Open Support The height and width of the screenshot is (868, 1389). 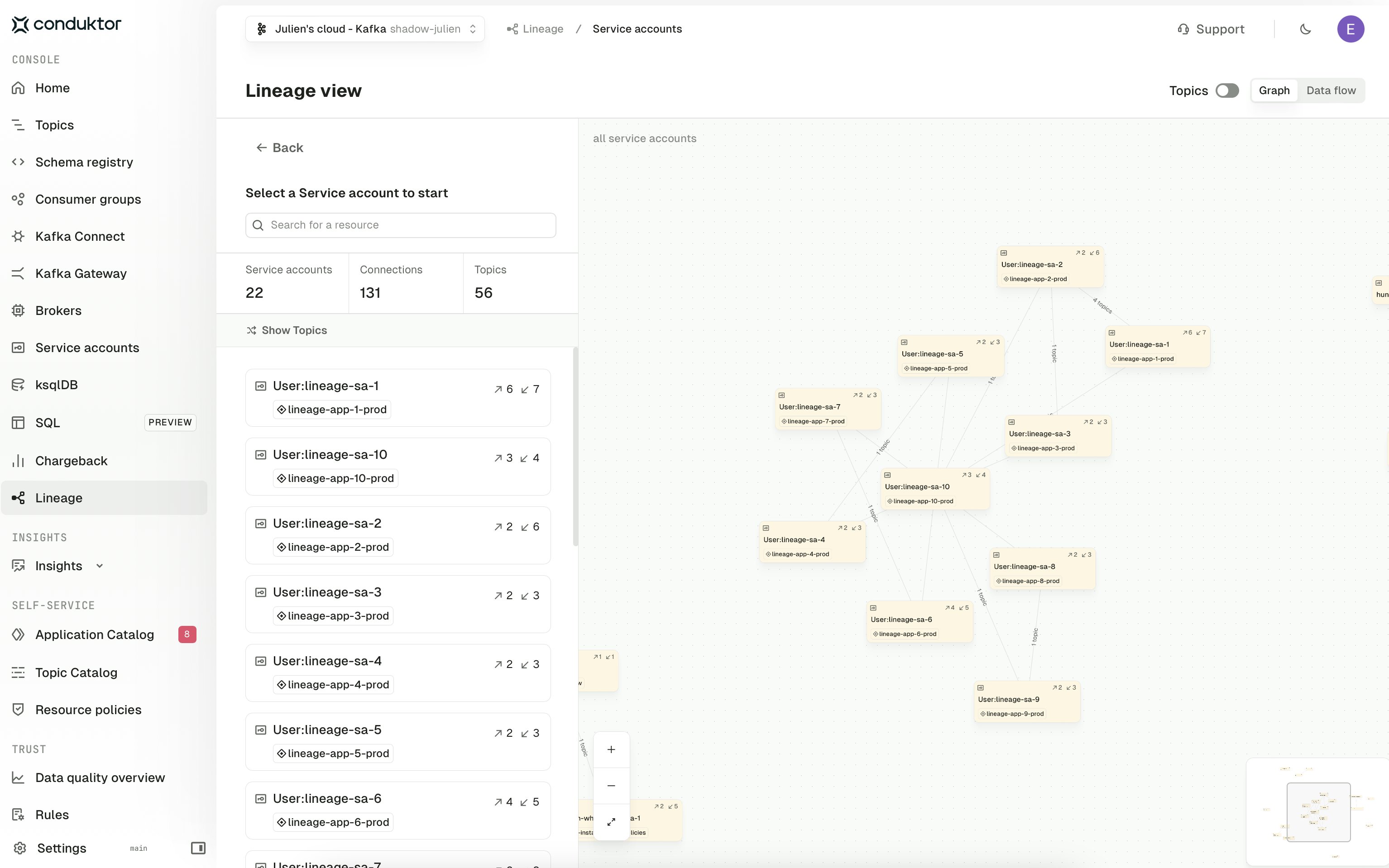(x=1211, y=29)
